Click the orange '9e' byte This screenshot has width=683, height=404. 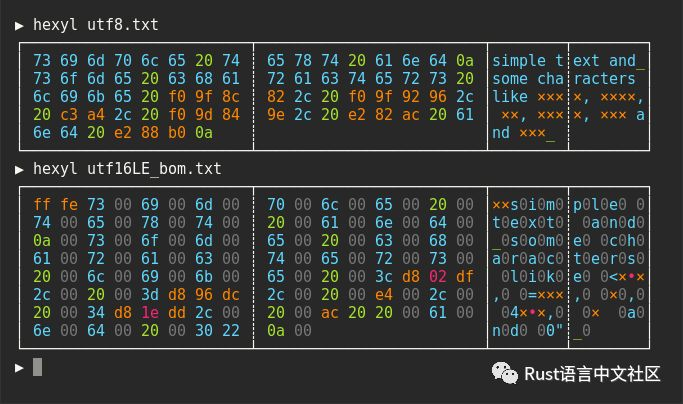pos(276,115)
